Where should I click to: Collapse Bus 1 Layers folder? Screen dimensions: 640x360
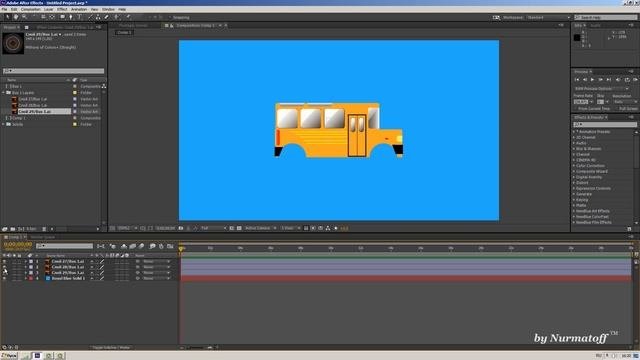(4, 93)
